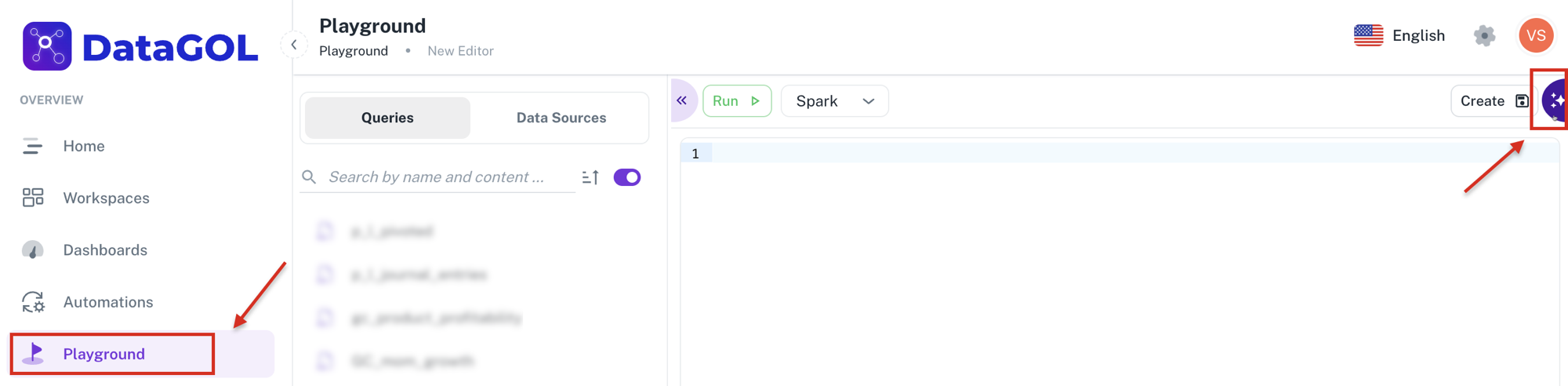This screenshot has height=386, width=1568.
Task: Click the New Editor breadcrumb
Action: [x=460, y=51]
